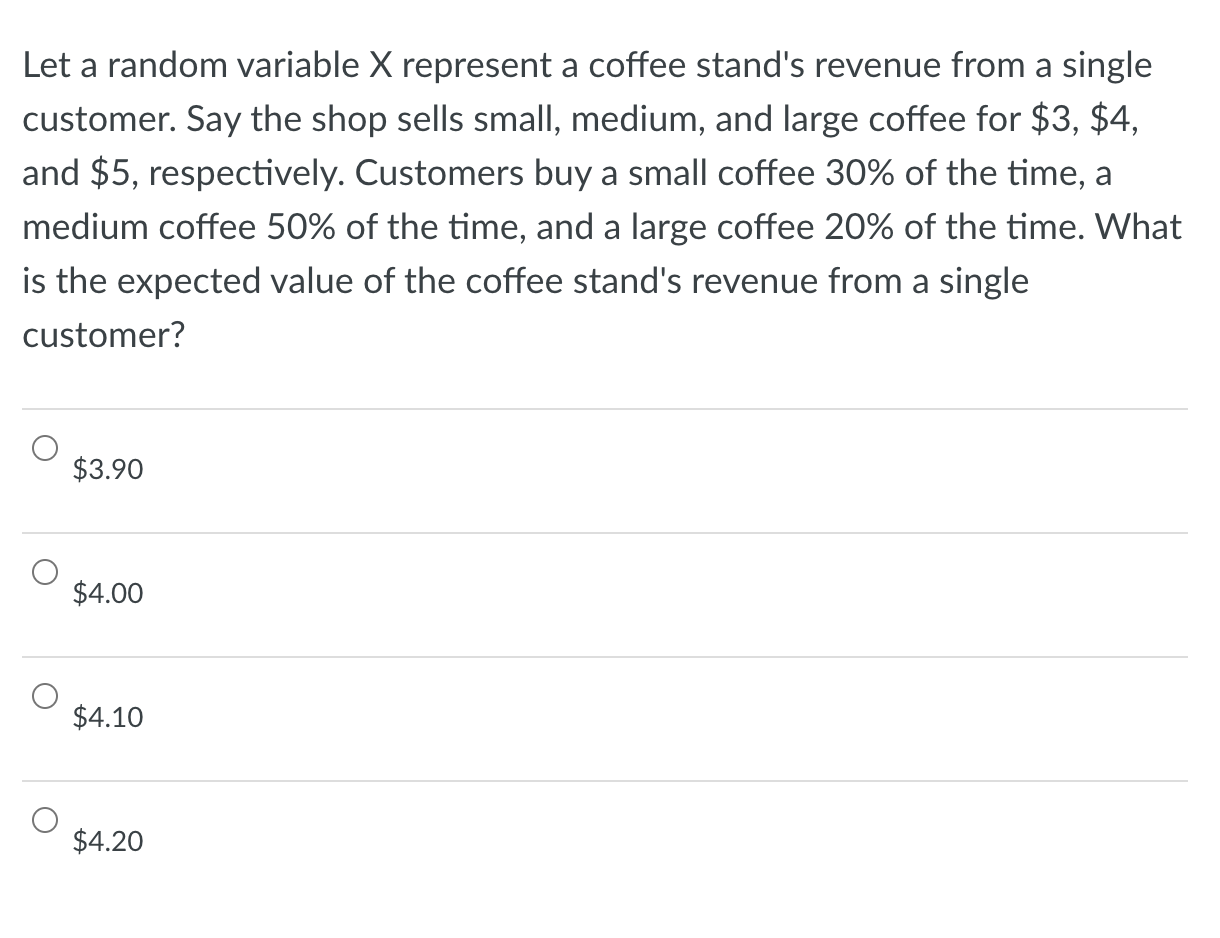Choose the first answer option's radio circle
Image resolution: width=1220 pixels, height=938 pixels.
pos(45,448)
